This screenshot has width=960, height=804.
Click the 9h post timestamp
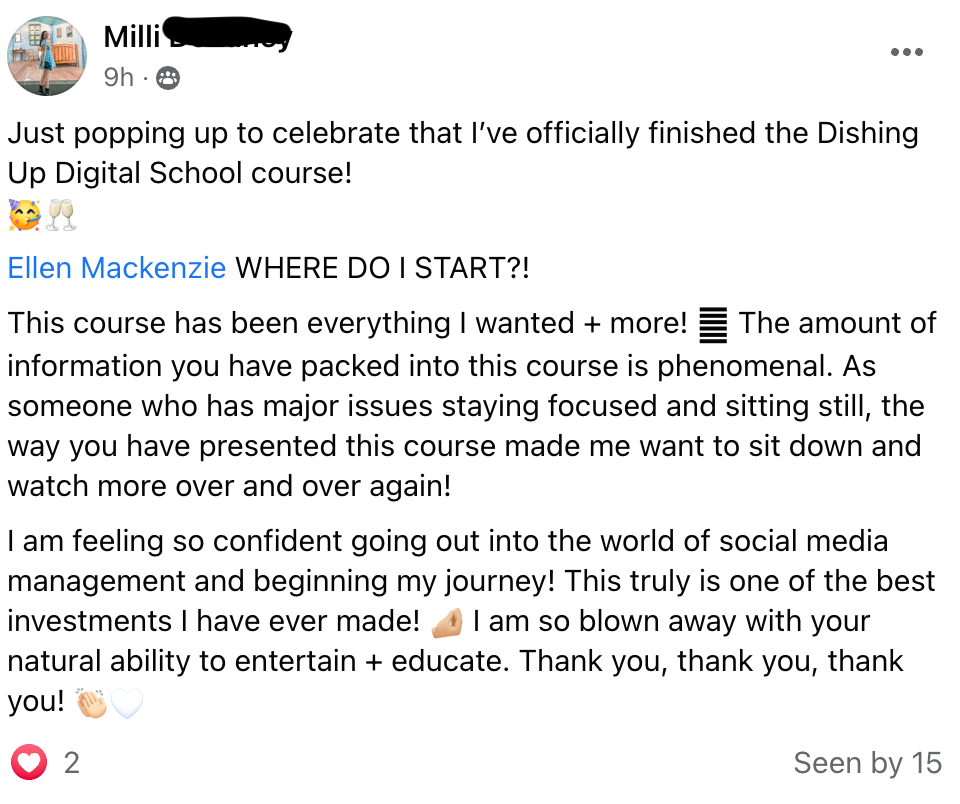(x=118, y=77)
